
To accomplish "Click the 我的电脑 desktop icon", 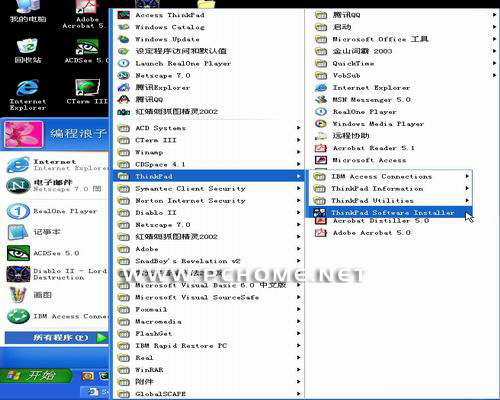I will (x=27, y=6).
